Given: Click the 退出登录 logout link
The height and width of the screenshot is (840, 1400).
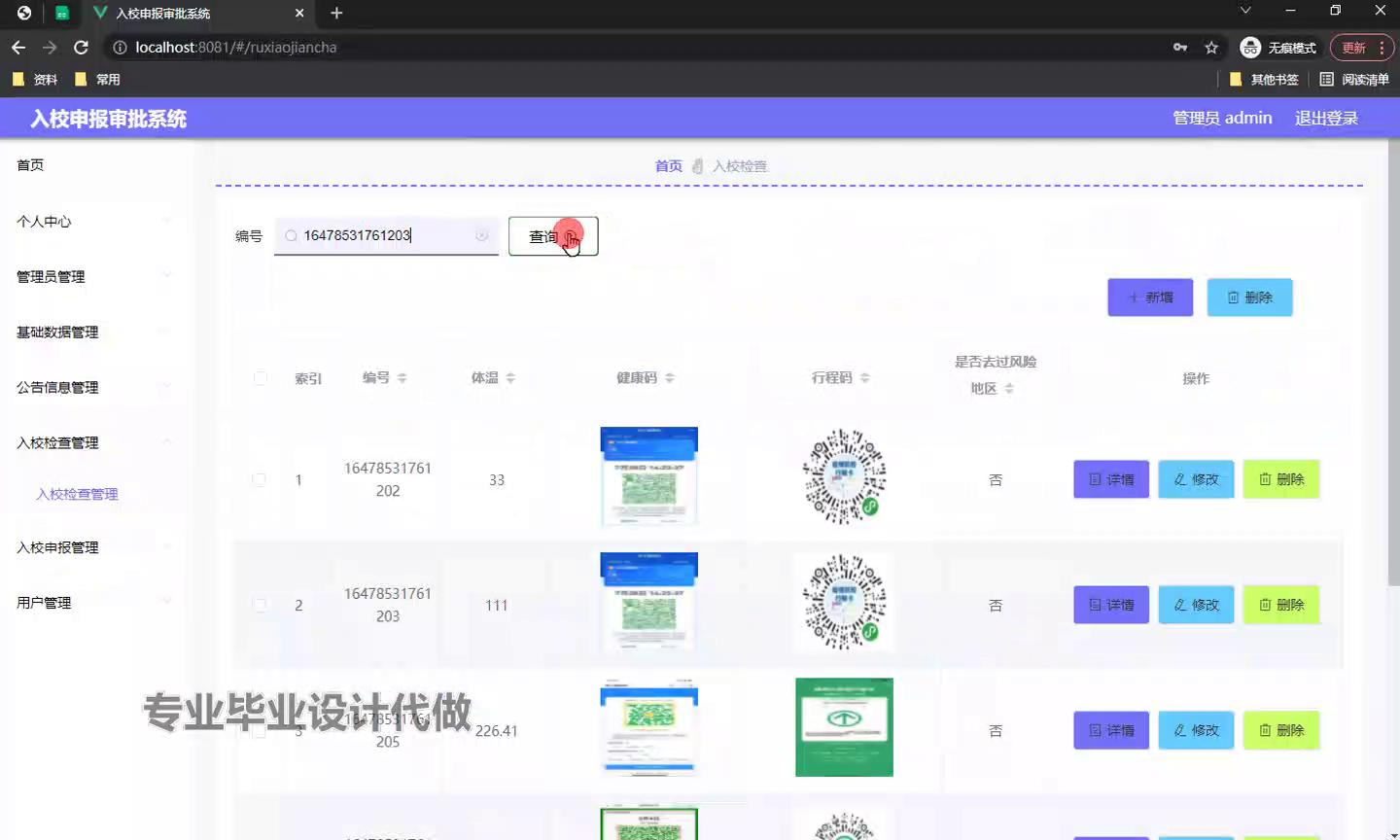Looking at the screenshot, I should 1326,118.
